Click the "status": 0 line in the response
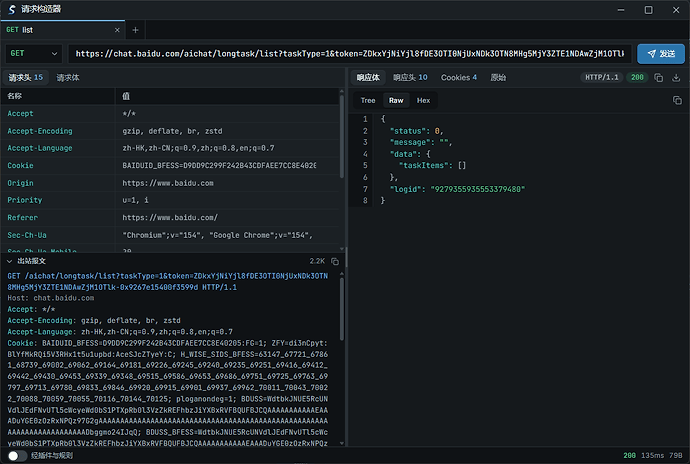The image size is (690, 464). (x=416, y=131)
